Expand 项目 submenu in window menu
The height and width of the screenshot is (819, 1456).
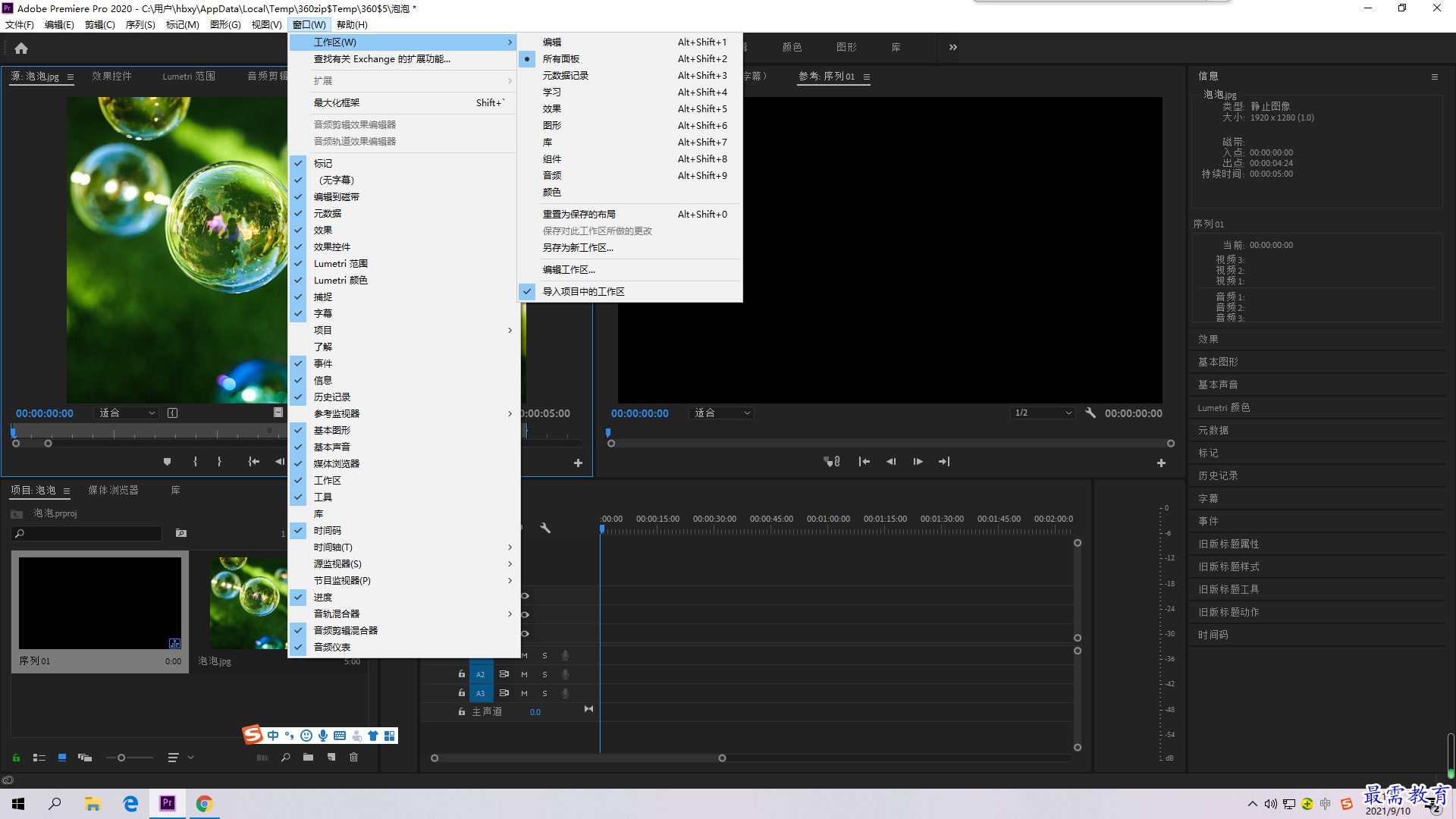point(404,331)
